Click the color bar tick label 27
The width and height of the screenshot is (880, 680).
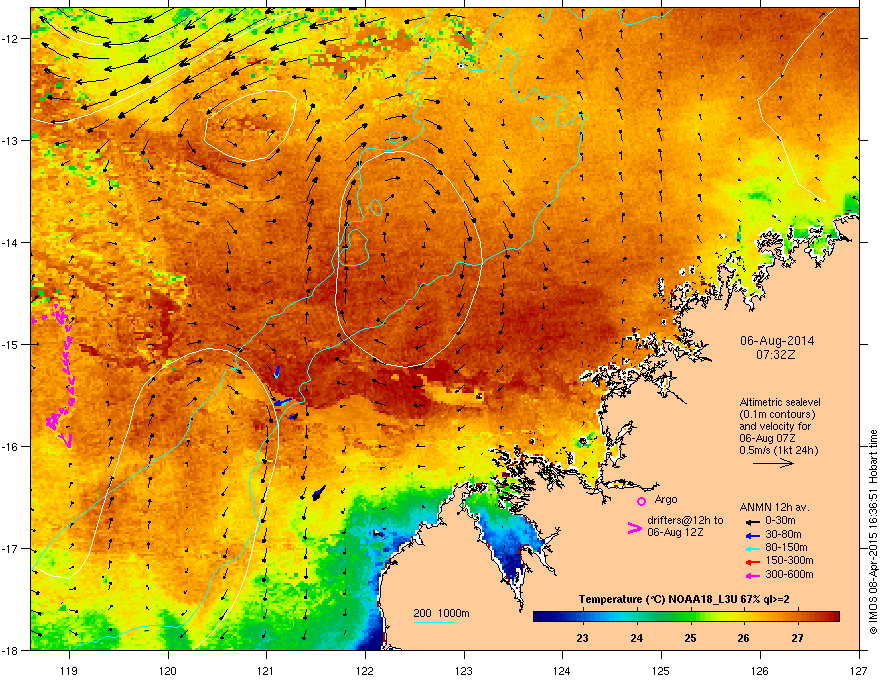(x=798, y=638)
